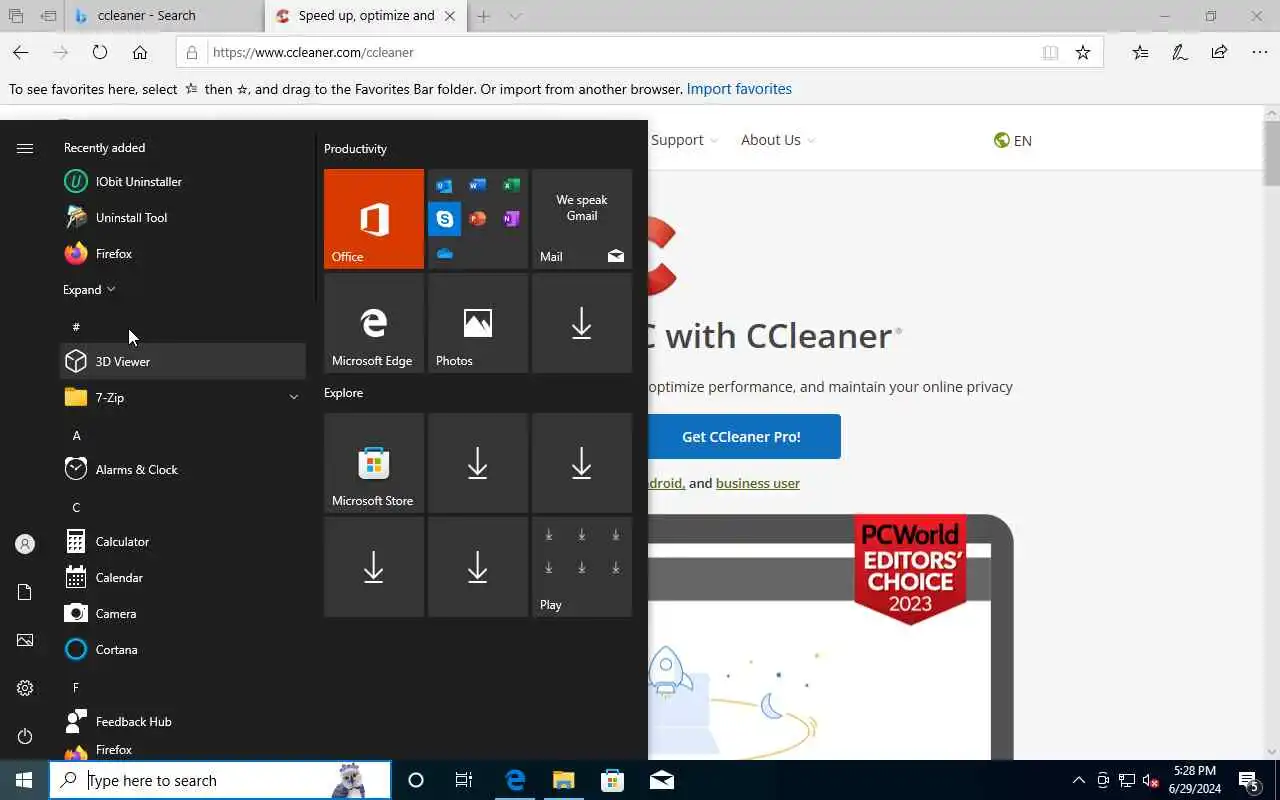The width and height of the screenshot is (1280, 800).
Task: Click Edge icon on the taskbar
Action: click(x=515, y=780)
